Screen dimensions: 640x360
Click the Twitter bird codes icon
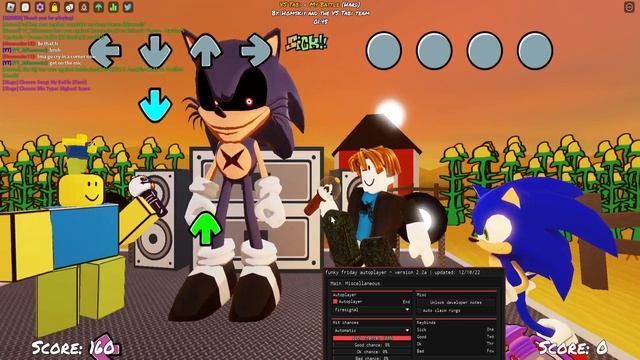128,7
